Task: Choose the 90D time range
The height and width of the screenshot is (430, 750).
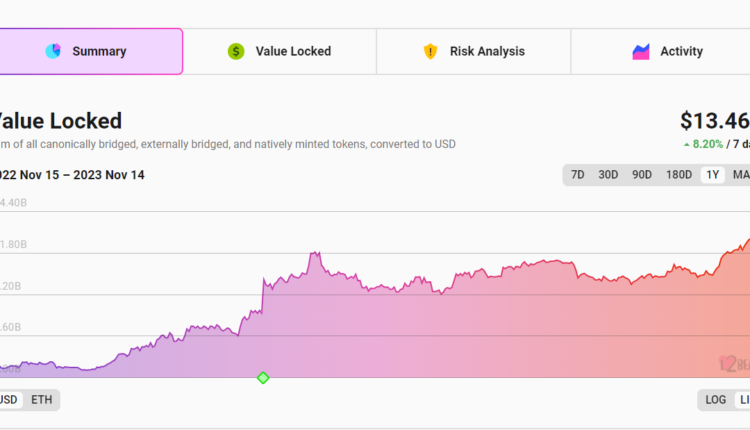Action: pos(641,175)
